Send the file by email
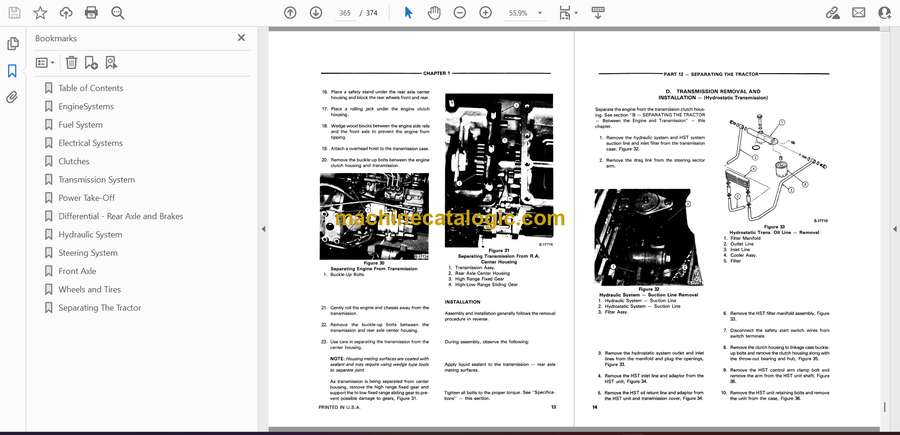 pyautogui.click(x=859, y=13)
